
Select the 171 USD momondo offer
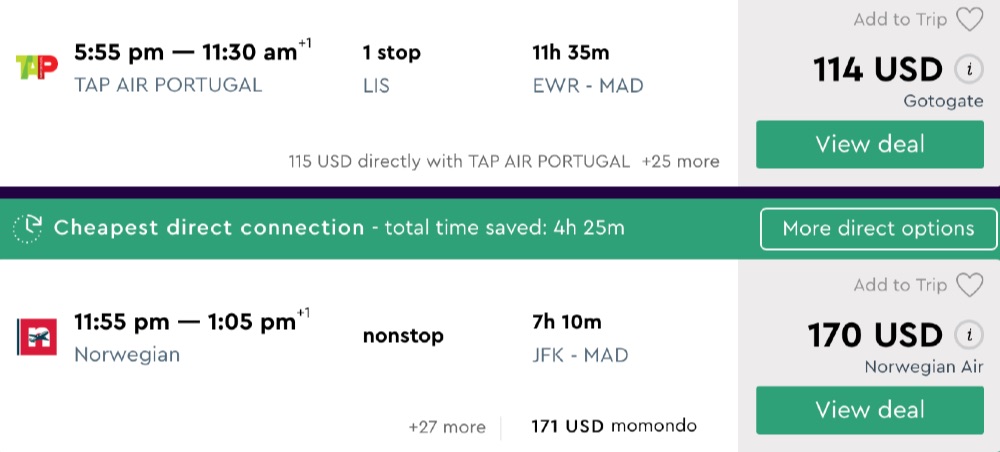coord(614,427)
